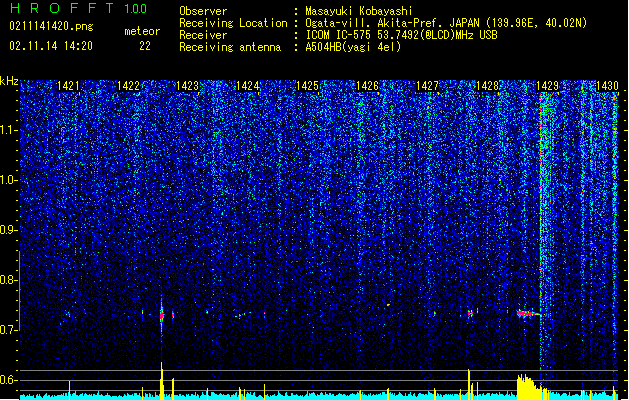This screenshot has width=629, height=400.
Task: Click the HROFFT 1.0.0 title text
Action: click(79, 8)
